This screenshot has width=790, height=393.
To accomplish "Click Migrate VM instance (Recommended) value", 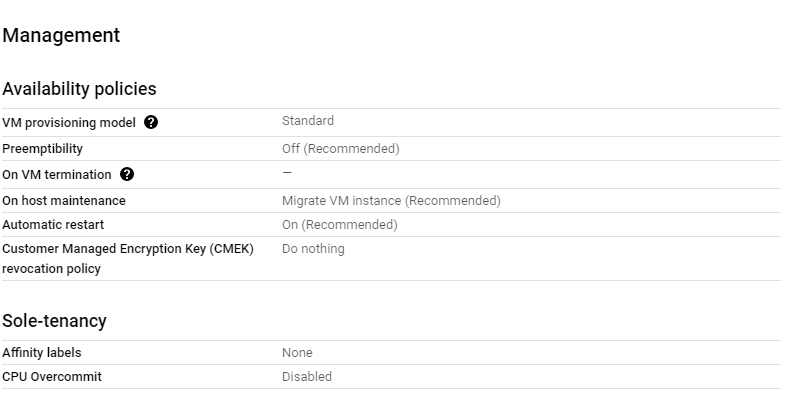I will coord(391,201).
